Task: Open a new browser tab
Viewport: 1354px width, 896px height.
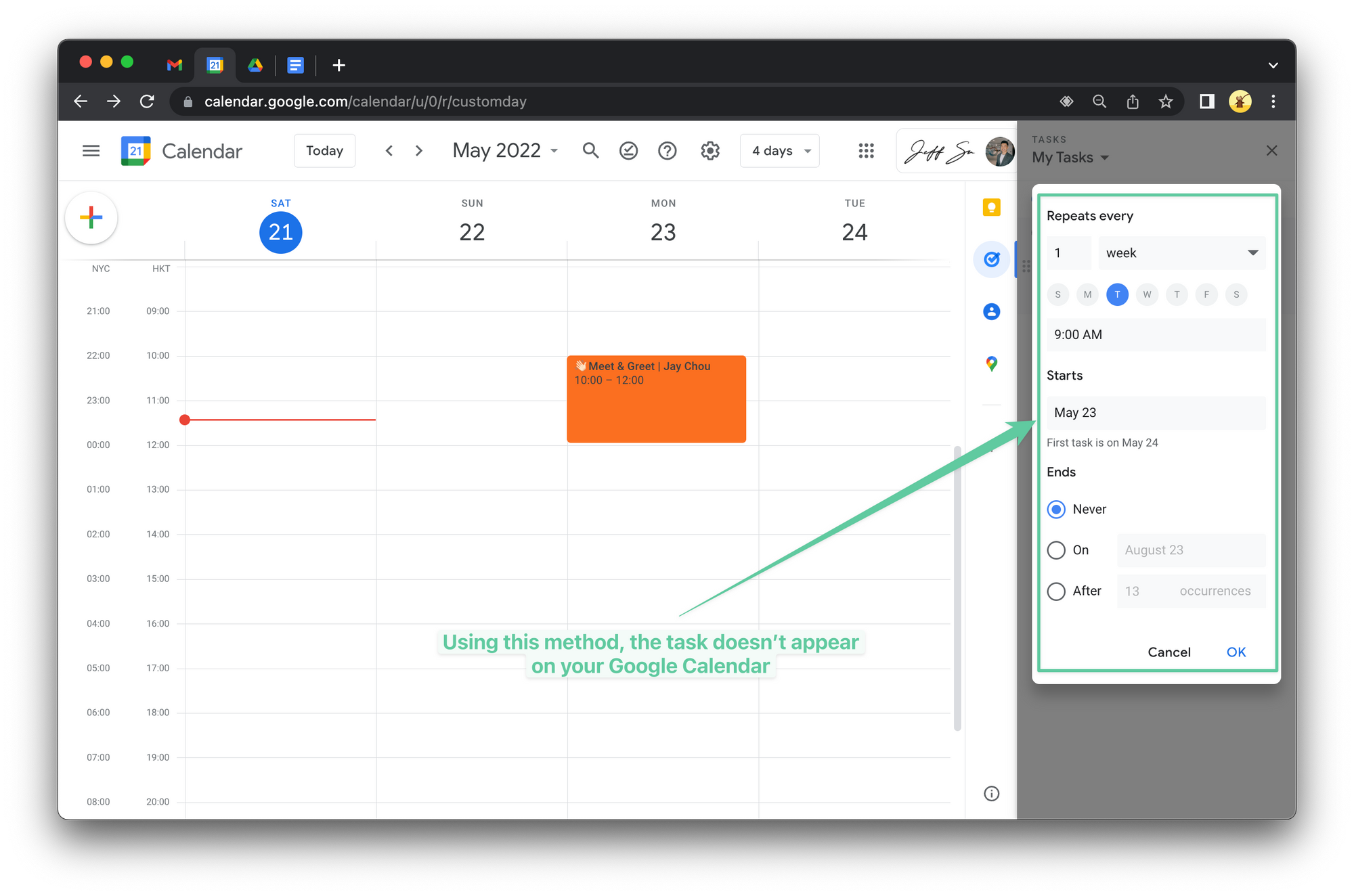Action: (x=339, y=65)
